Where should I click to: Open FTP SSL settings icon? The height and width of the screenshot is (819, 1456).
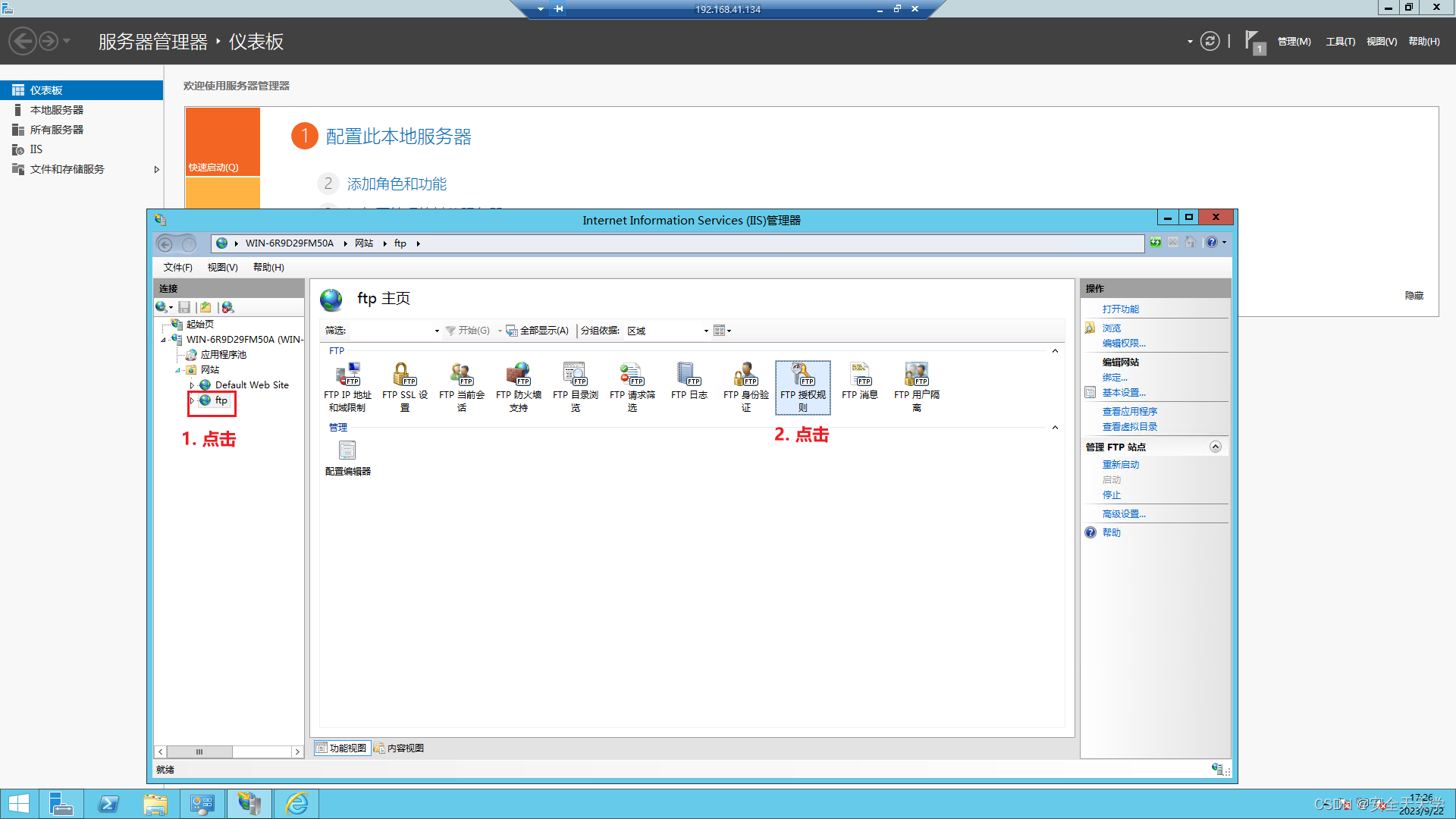(405, 388)
